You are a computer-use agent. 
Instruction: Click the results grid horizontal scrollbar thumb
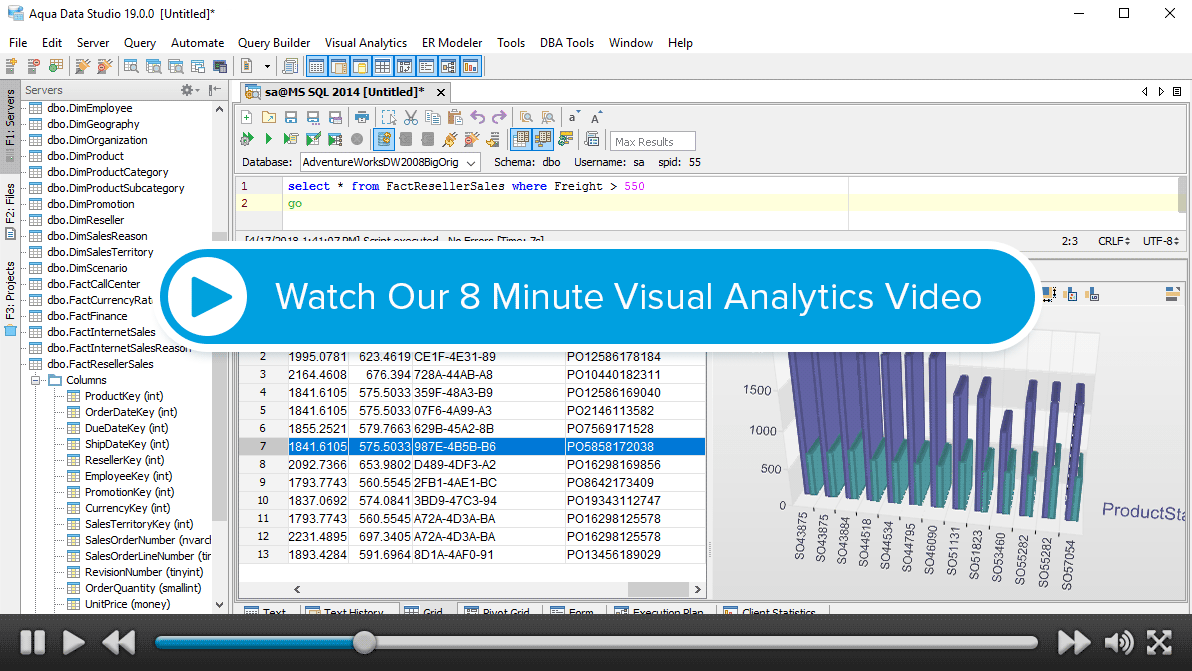point(658,589)
